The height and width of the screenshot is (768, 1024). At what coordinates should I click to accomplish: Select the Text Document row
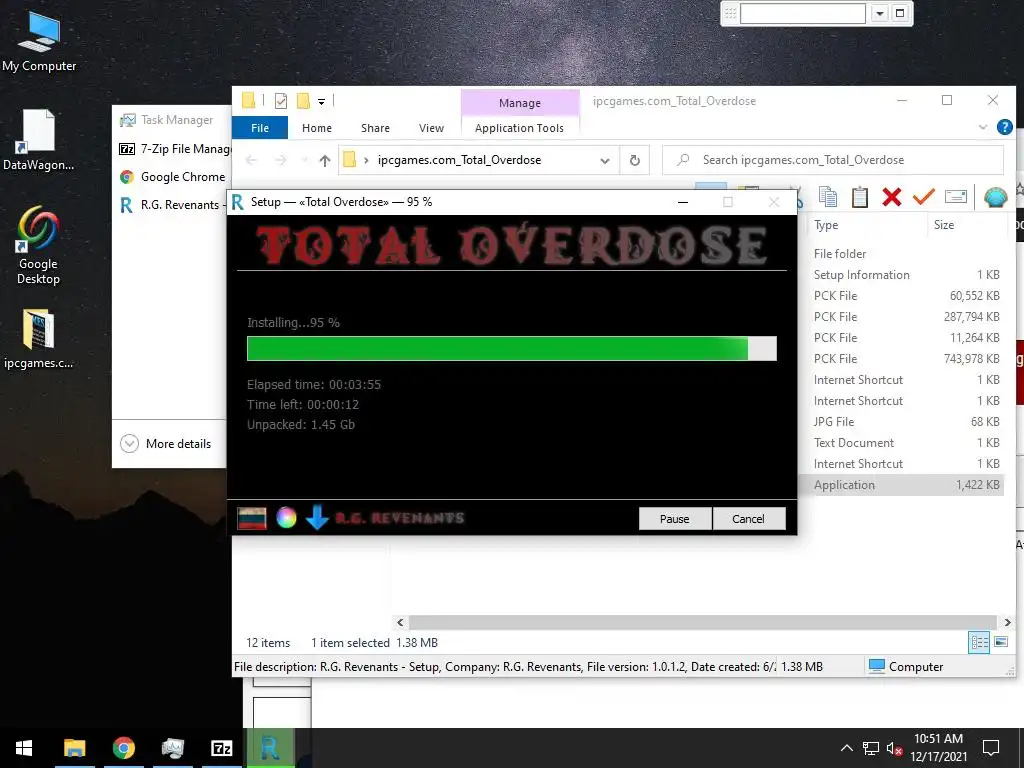point(906,443)
